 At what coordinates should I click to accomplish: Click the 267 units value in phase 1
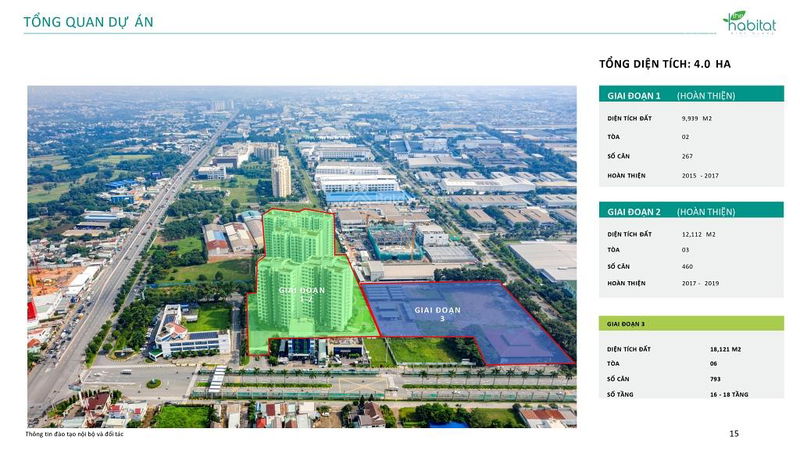689,156
